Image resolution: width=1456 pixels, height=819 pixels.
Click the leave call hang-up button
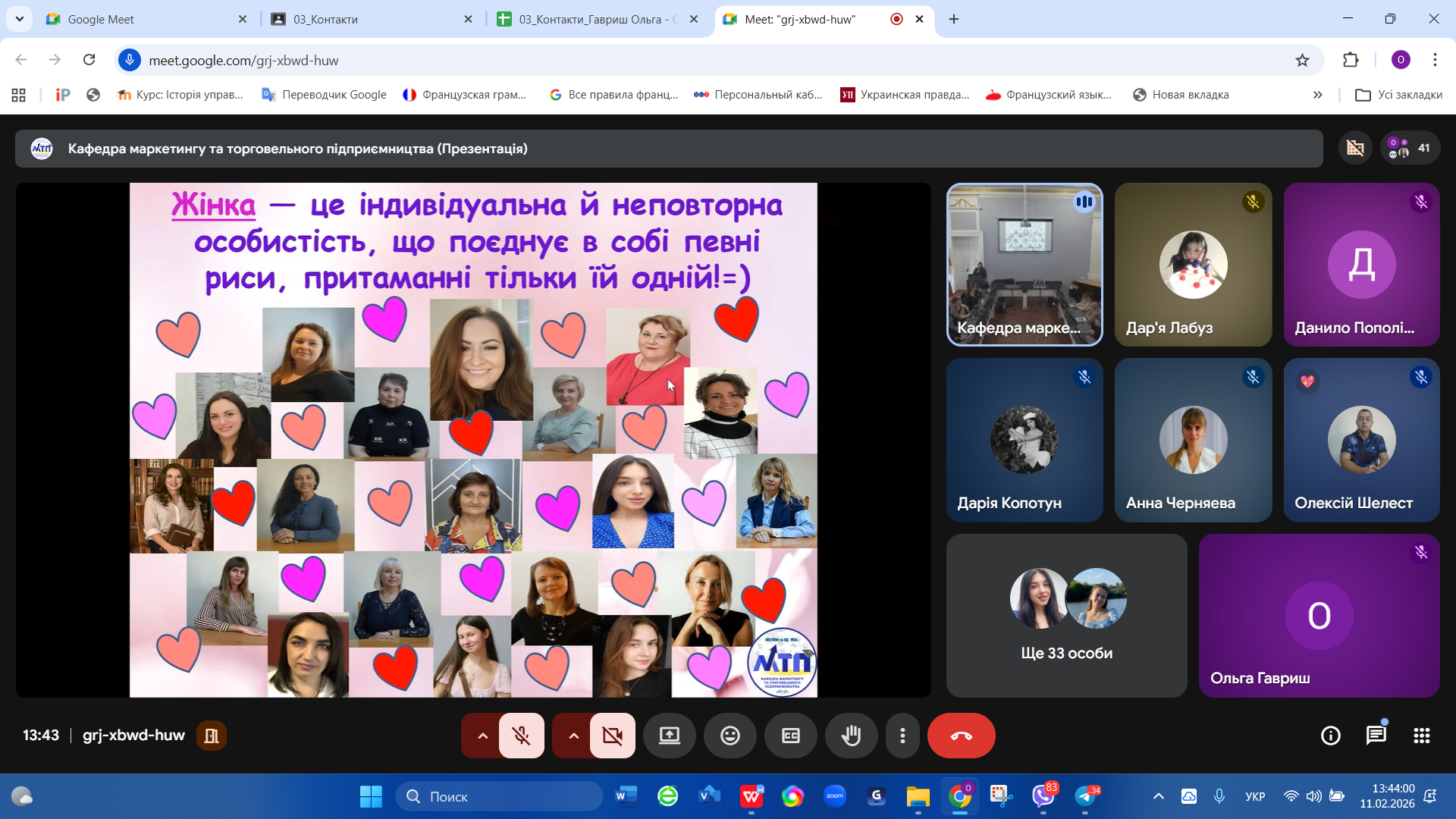point(961,736)
